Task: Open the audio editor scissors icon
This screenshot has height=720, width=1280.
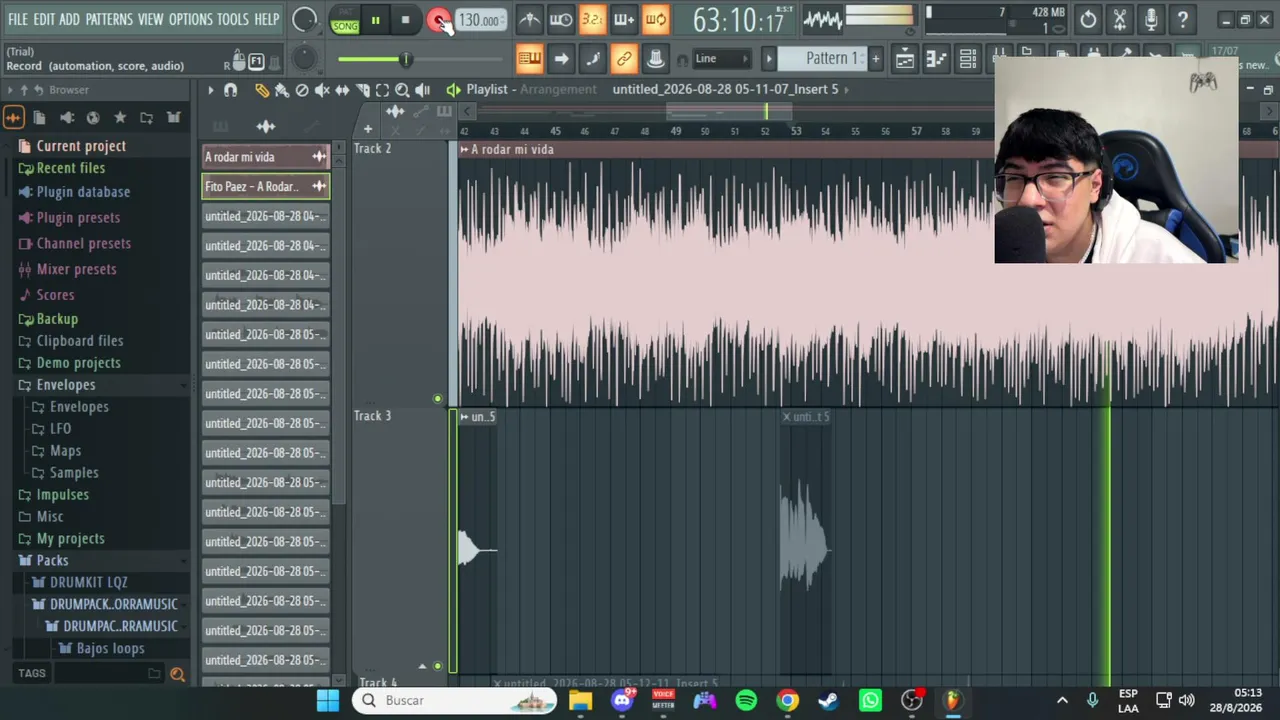Action: tap(1120, 19)
